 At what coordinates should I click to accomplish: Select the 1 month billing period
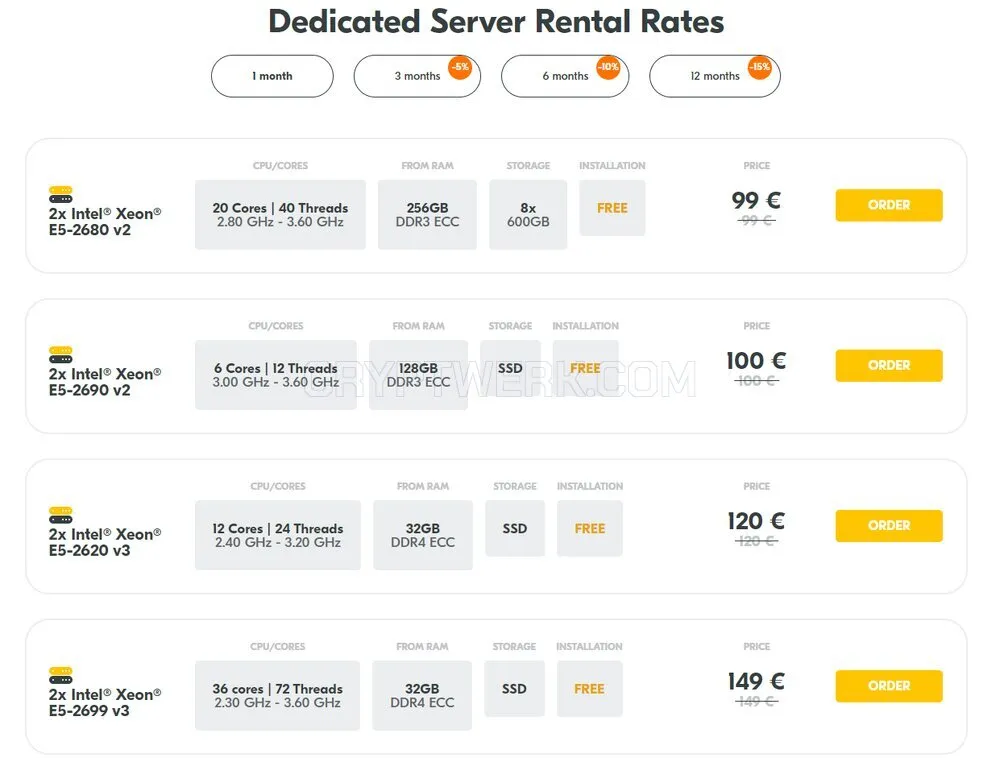click(272, 76)
